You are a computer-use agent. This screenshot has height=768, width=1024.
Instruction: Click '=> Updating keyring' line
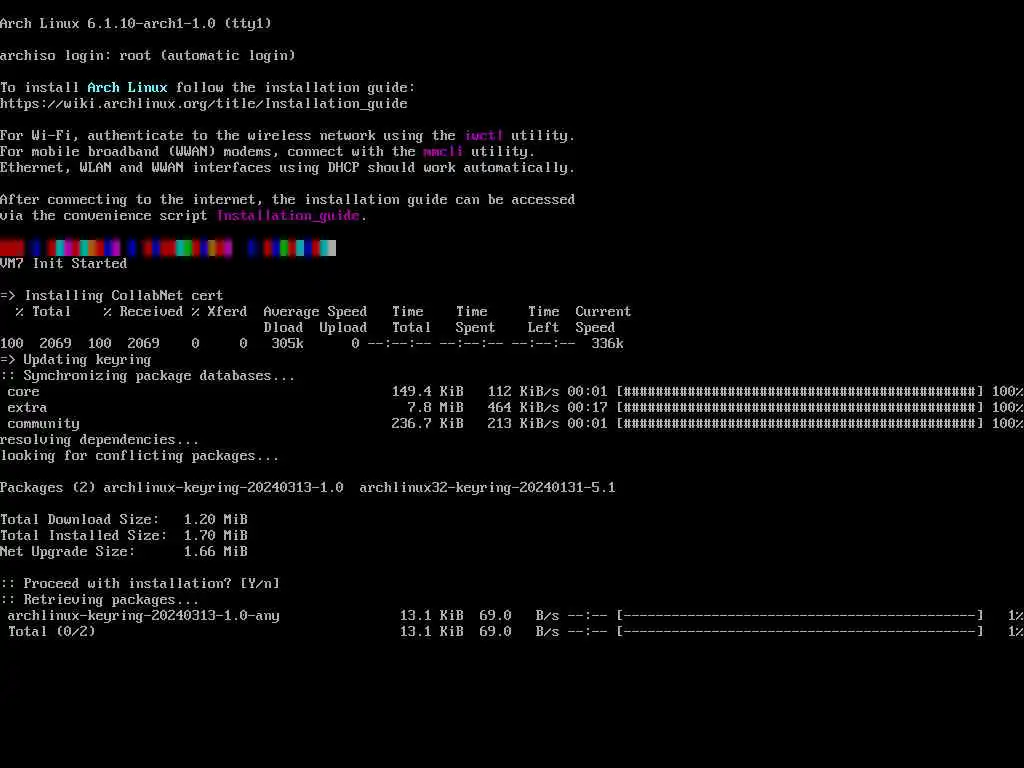76,360
